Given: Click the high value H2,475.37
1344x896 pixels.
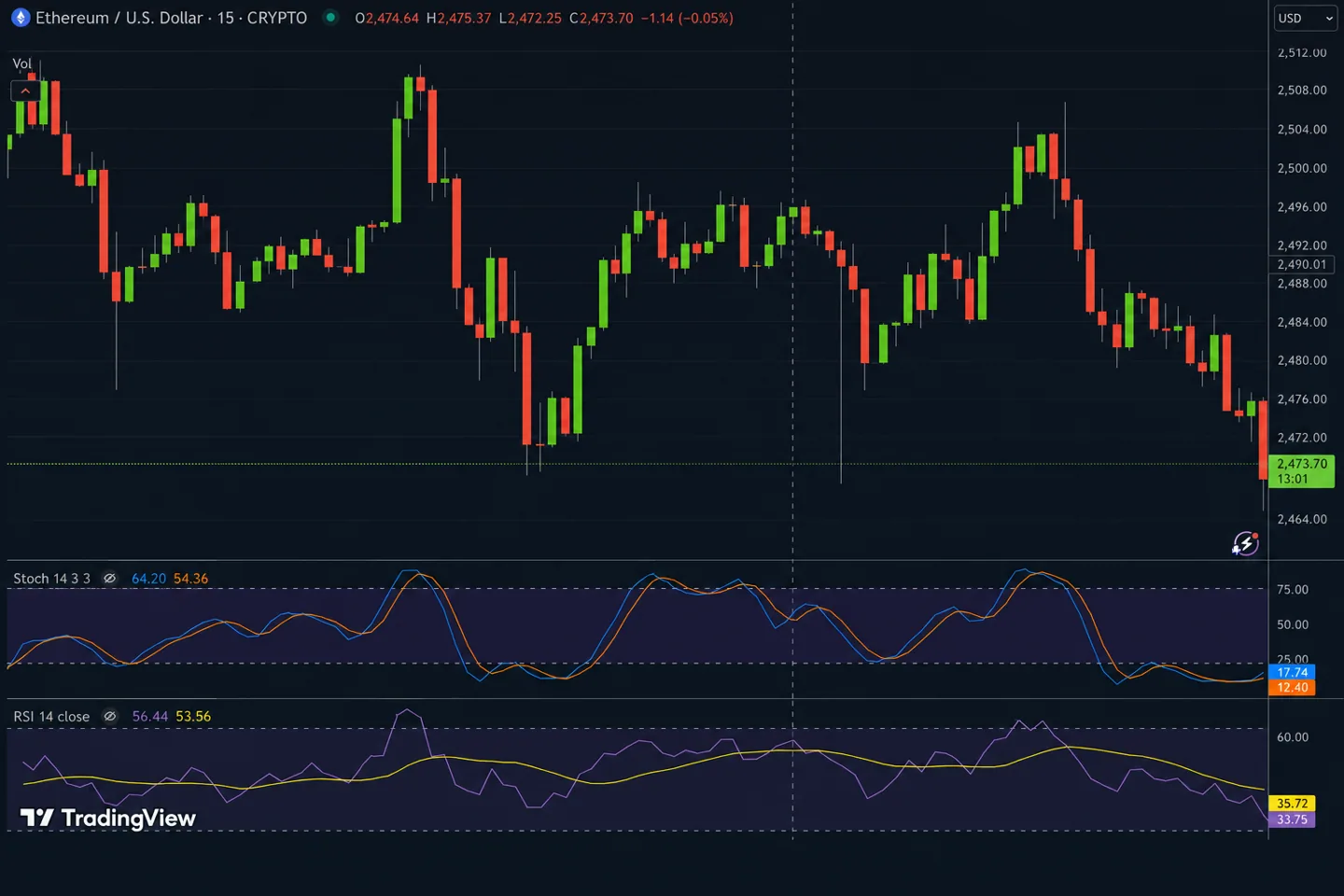Looking at the screenshot, I should coord(458,18).
